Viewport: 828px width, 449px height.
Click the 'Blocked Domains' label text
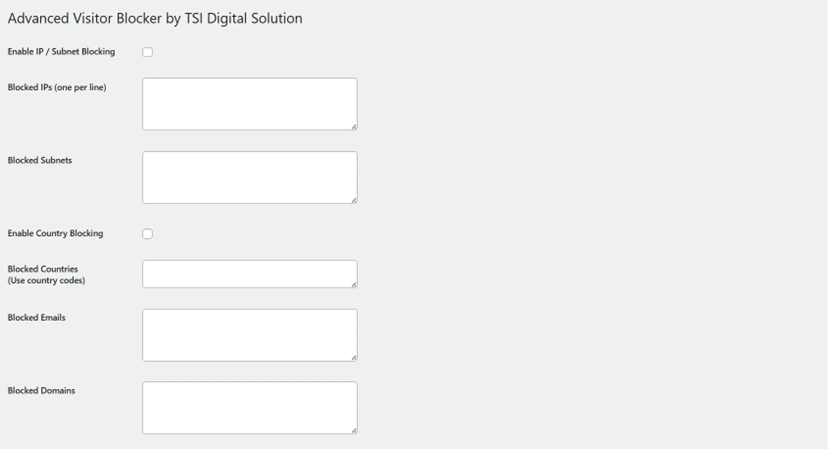click(41, 391)
